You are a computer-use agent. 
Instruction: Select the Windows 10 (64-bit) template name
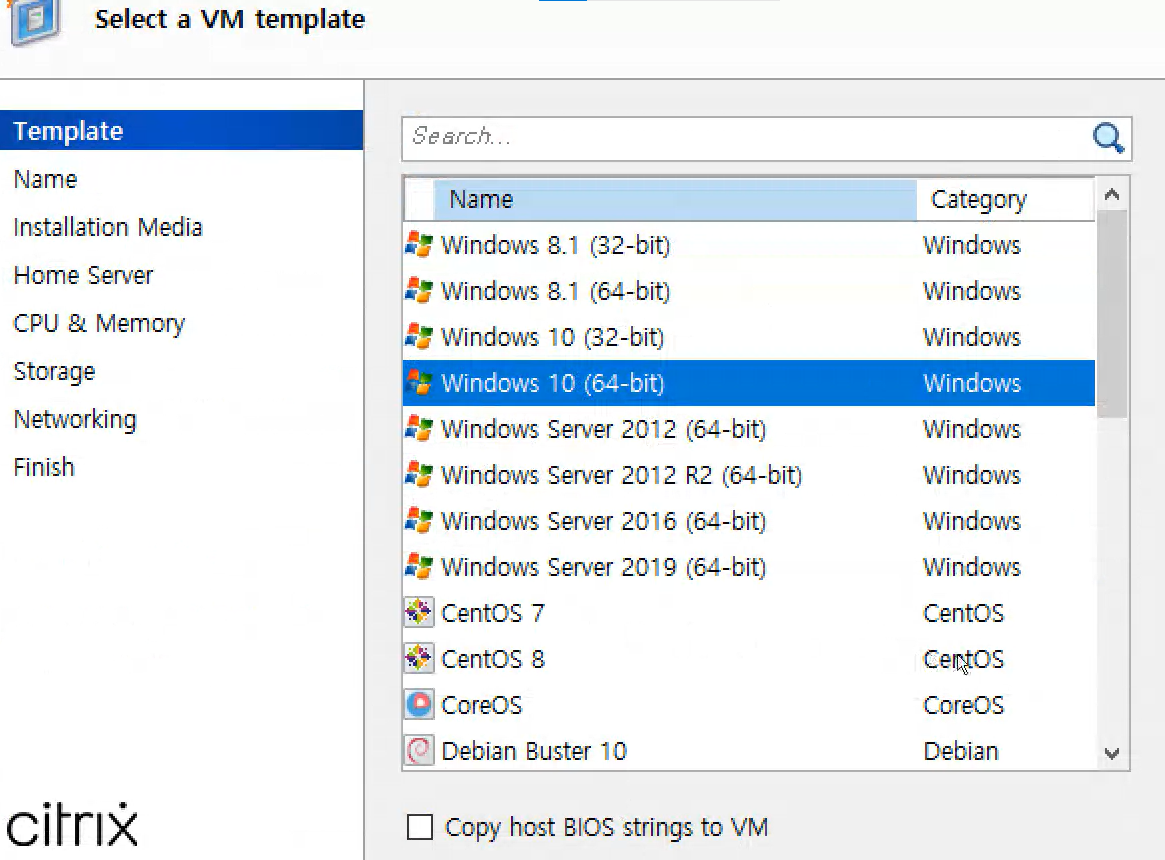(x=553, y=384)
